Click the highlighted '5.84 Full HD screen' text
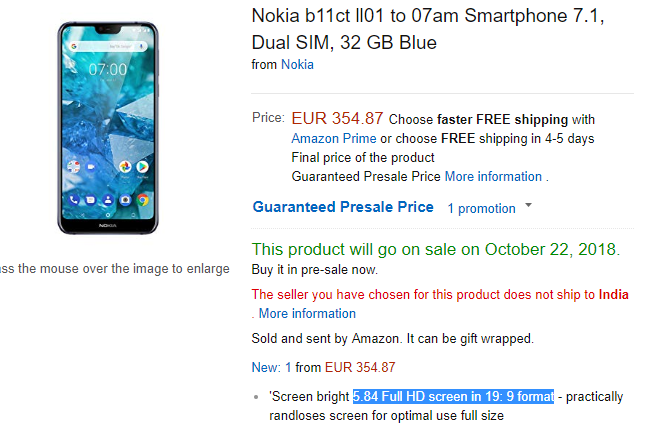The width and height of the screenshot is (654, 424). [452, 396]
